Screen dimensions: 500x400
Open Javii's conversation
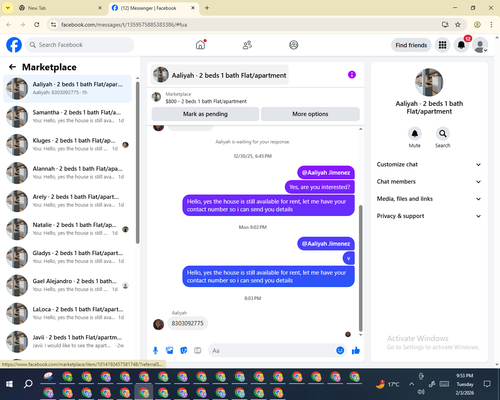click(68, 342)
